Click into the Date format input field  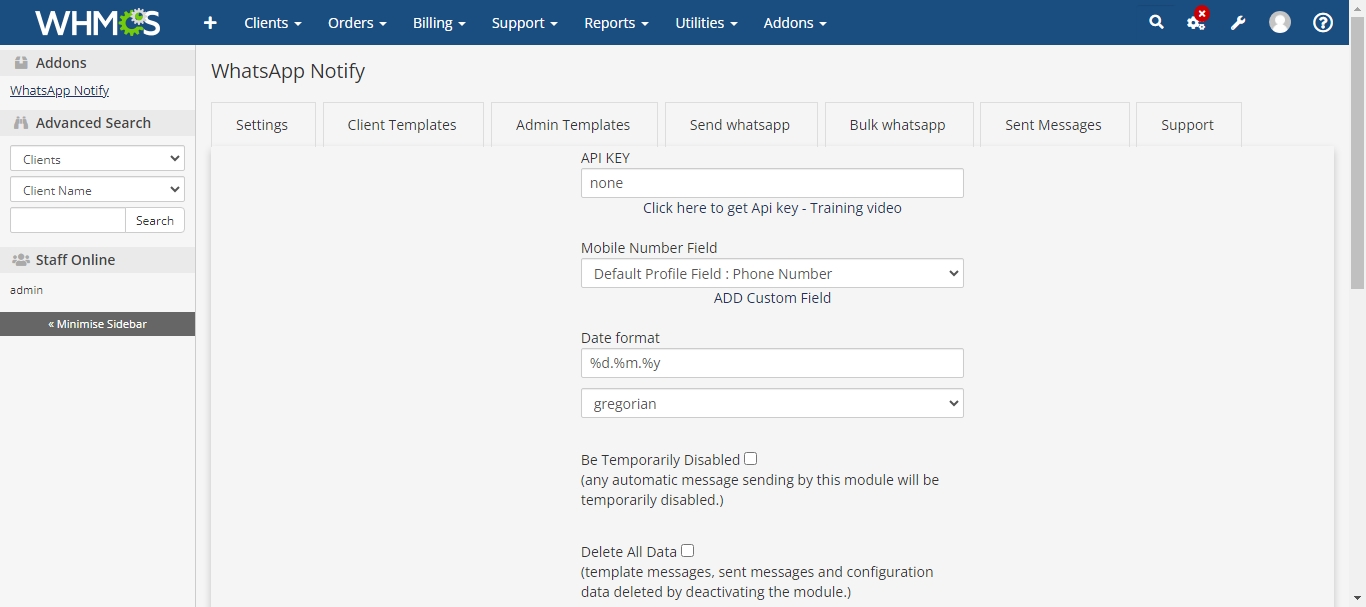[x=772, y=363]
